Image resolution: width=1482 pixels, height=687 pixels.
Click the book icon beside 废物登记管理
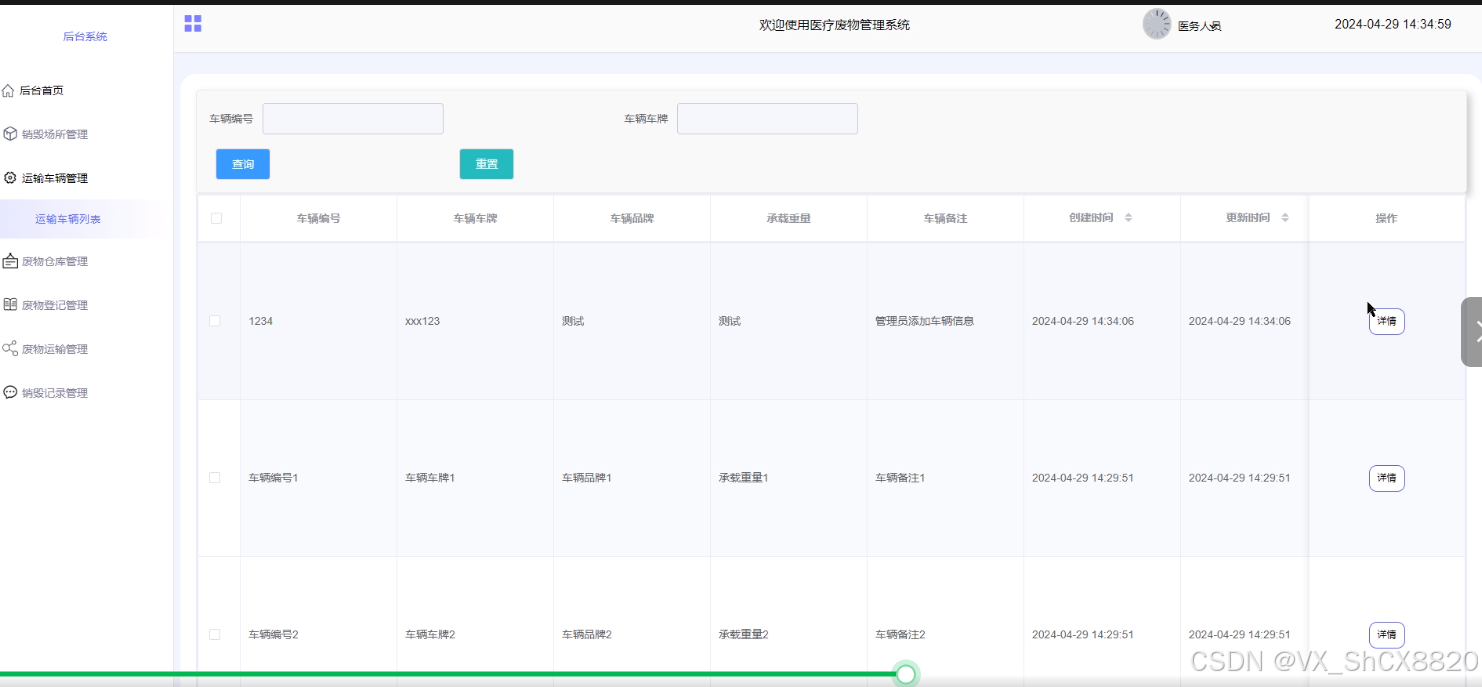[10, 305]
